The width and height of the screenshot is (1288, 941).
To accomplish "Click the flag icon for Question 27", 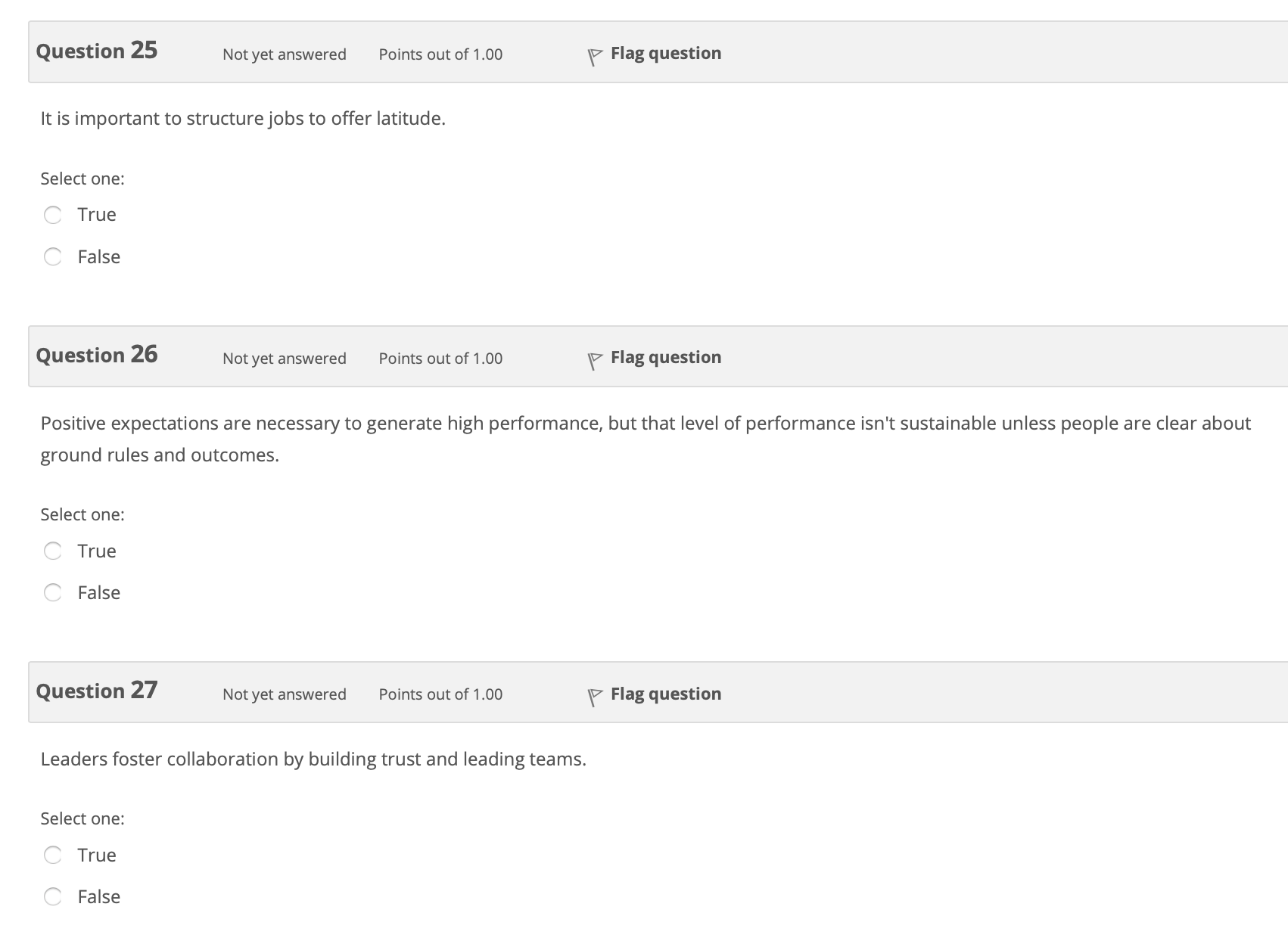I will click(595, 697).
